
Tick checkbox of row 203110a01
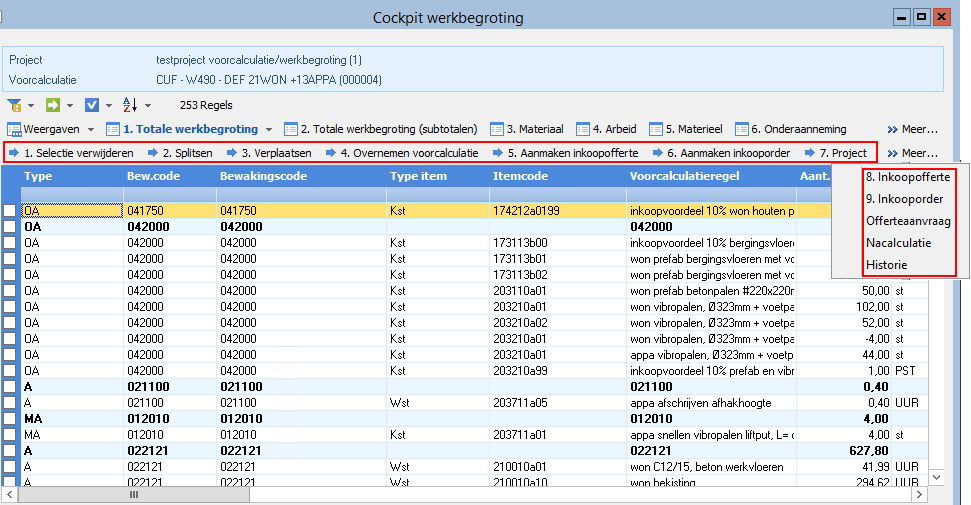[9, 291]
